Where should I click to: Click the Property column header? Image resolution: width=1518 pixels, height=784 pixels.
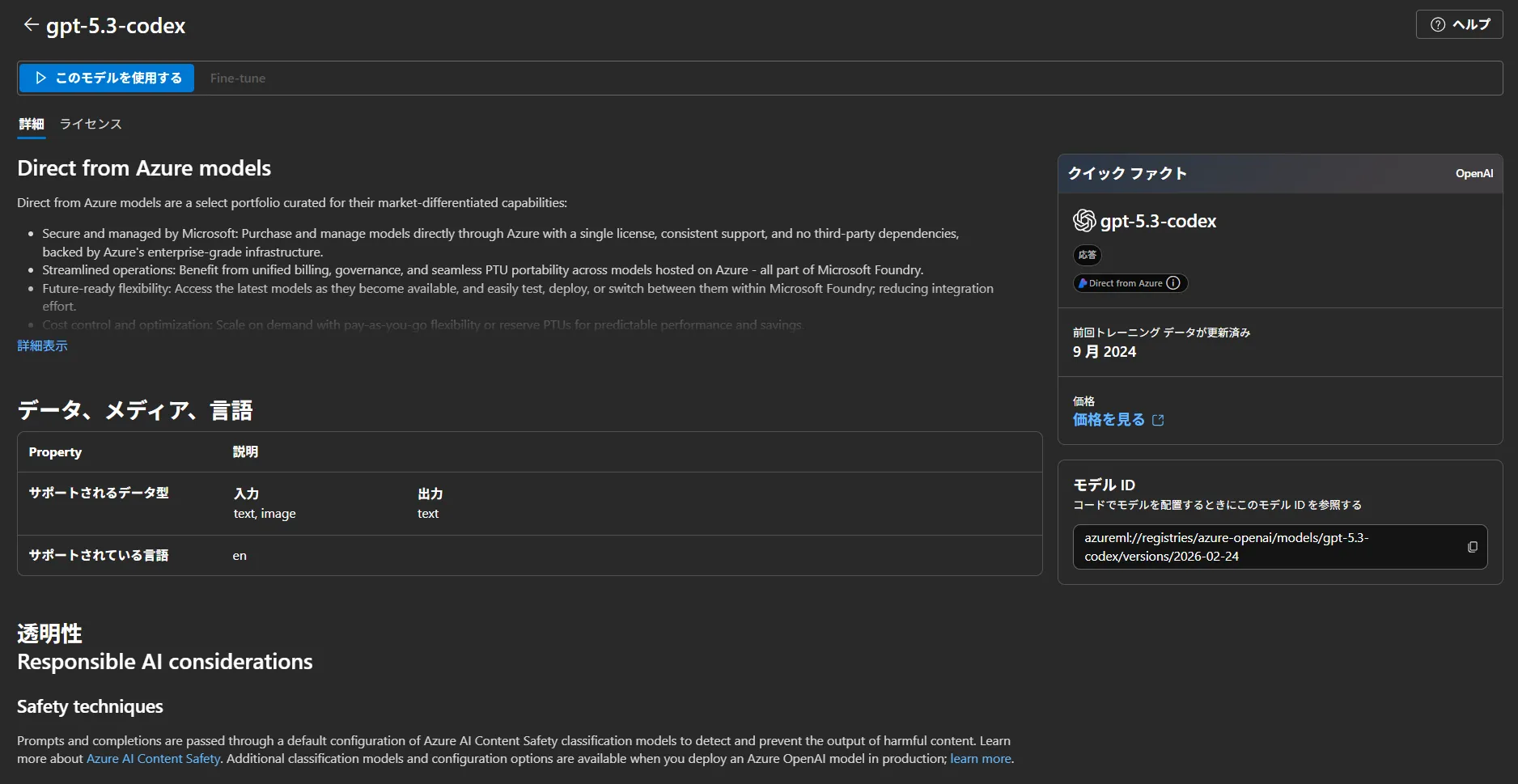click(x=55, y=452)
